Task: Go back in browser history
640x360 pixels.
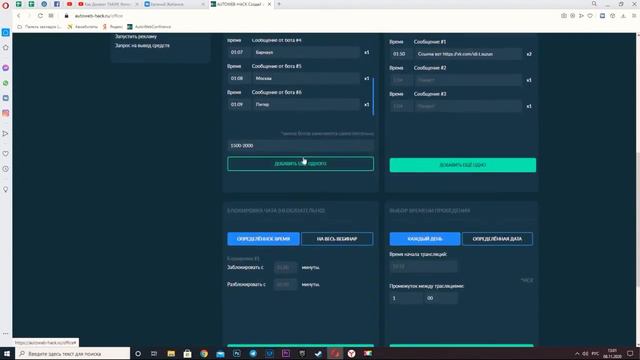Action: click(18, 16)
